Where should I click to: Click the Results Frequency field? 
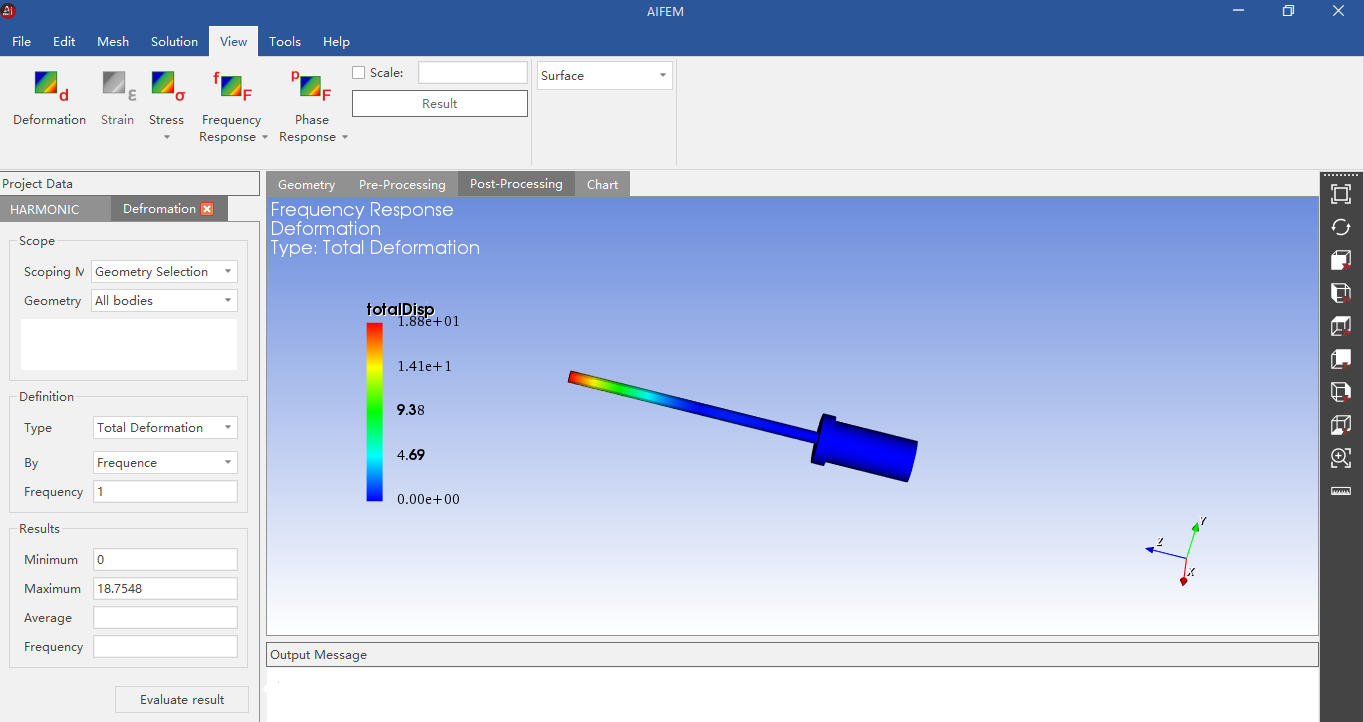165,647
